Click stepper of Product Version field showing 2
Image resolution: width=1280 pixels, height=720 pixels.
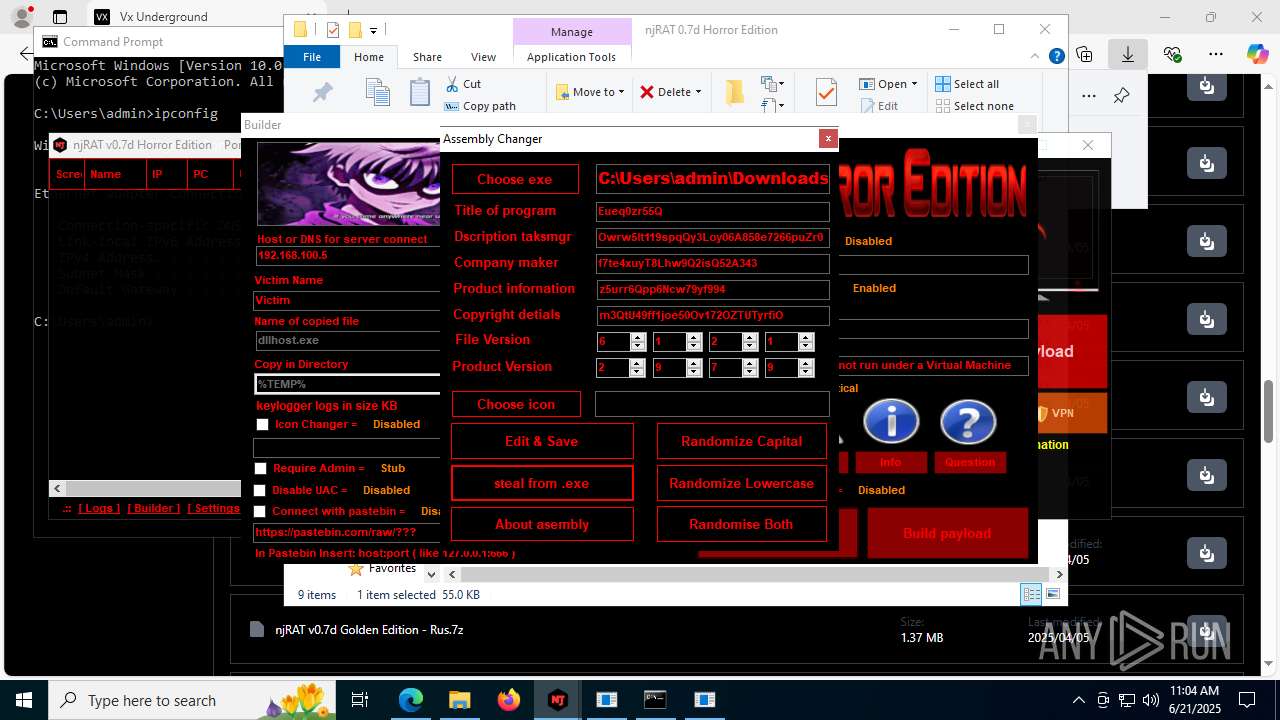coord(637,368)
